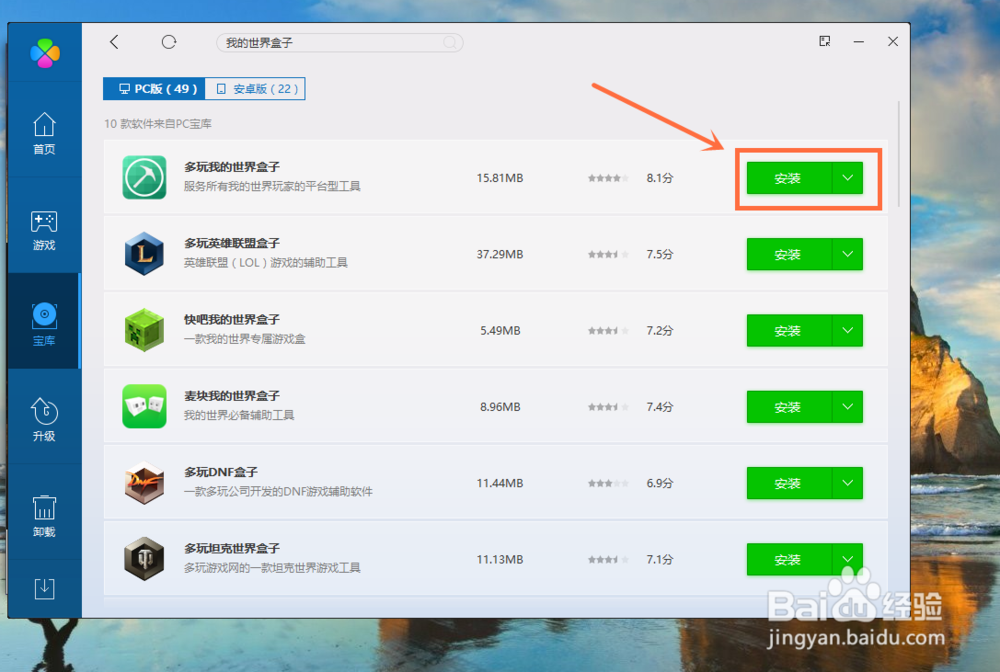Expand install options for 多玩DNF盒子

click(848, 483)
